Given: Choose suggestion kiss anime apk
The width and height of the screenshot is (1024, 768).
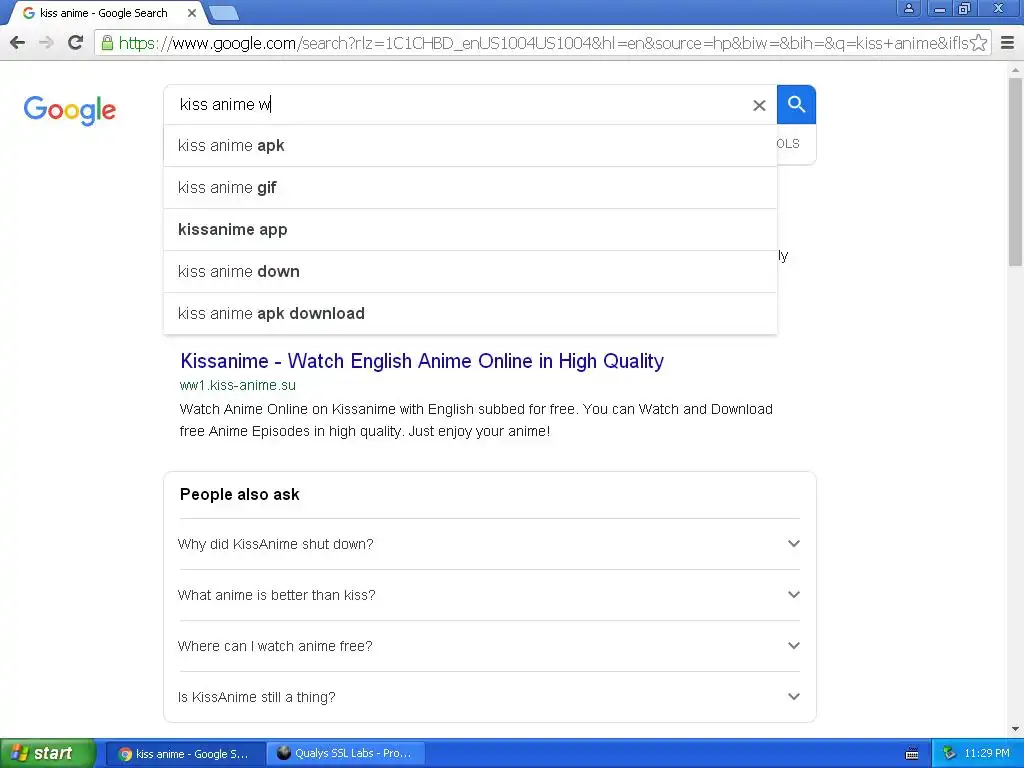Looking at the screenshot, I should (x=470, y=146).
